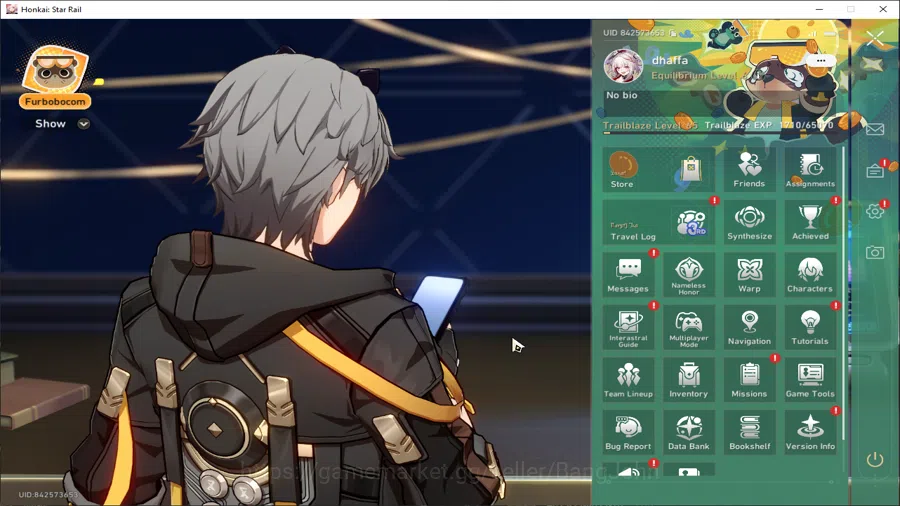The height and width of the screenshot is (506, 900).
Task: Click the menu grid scrollbar
Action: (843, 293)
